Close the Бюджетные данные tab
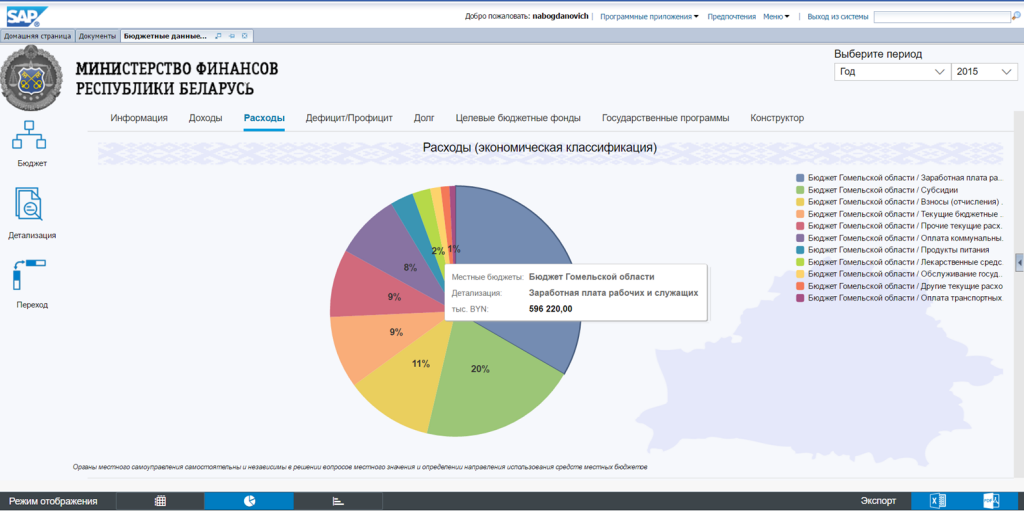This screenshot has height=512, width=1024. pyautogui.click(x=245, y=36)
